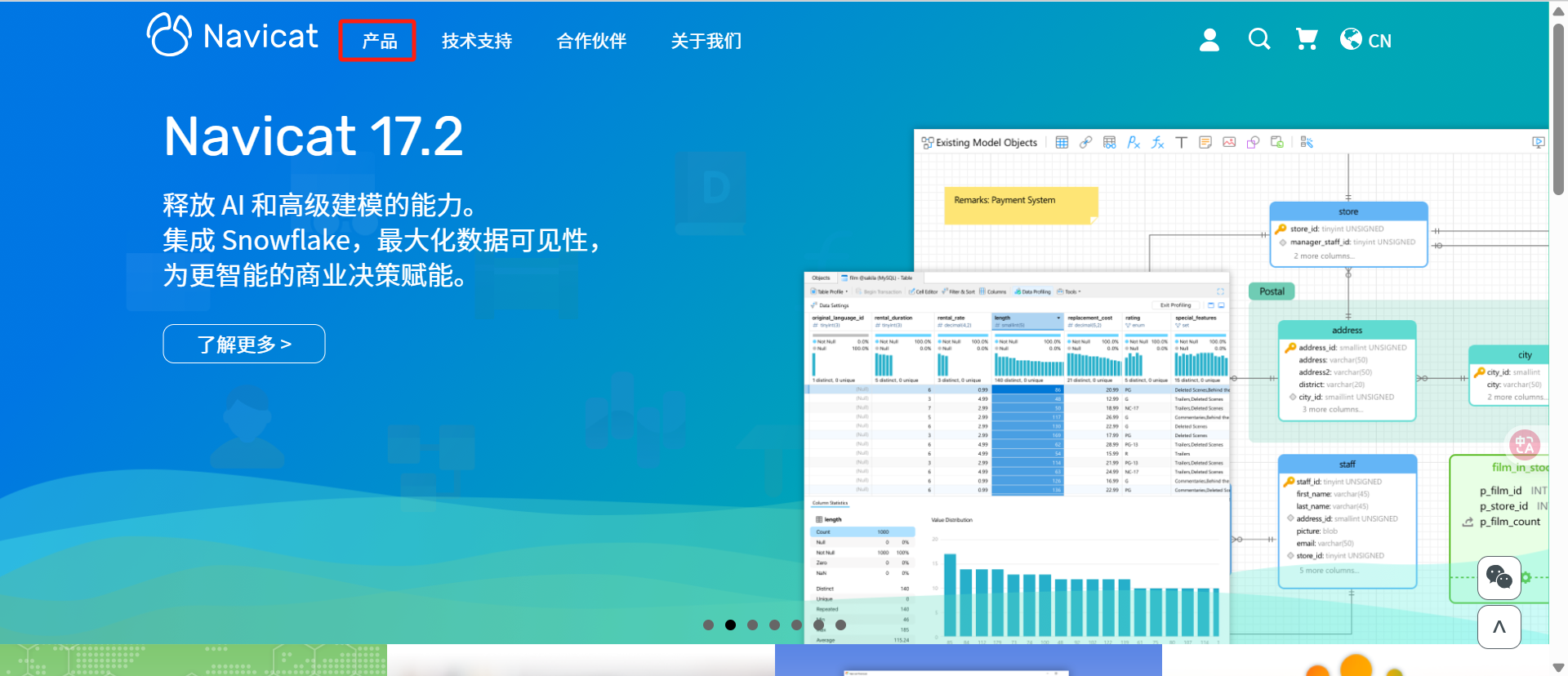
Task: Select the sixth carousel dot
Action: click(819, 625)
